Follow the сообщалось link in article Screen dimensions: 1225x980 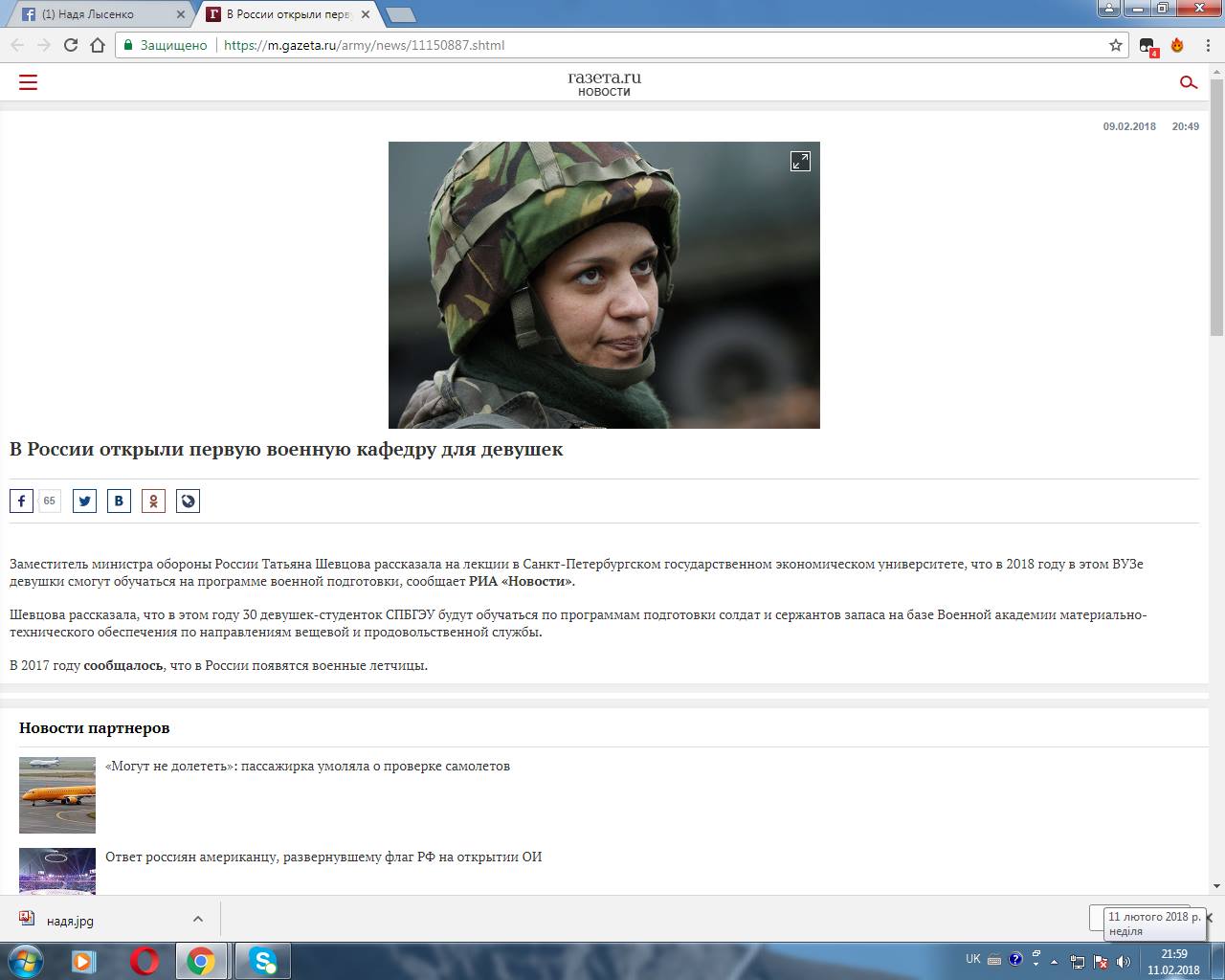tap(122, 665)
